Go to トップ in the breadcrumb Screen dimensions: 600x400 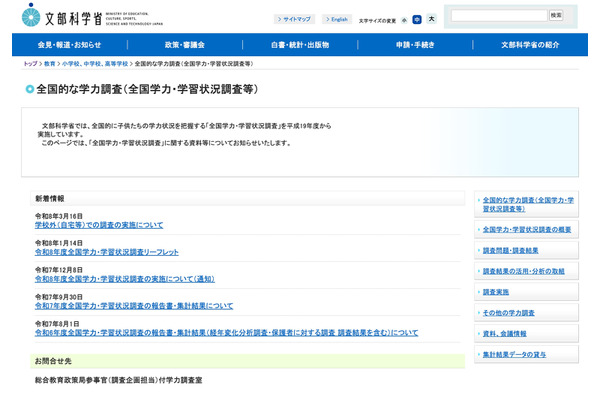(x=30, y=64)
